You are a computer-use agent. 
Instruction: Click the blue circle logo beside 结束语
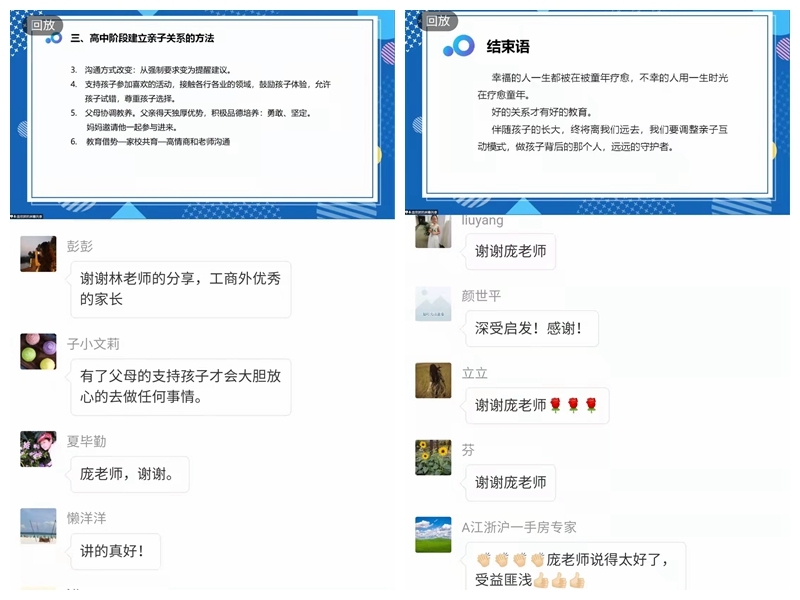460,46
